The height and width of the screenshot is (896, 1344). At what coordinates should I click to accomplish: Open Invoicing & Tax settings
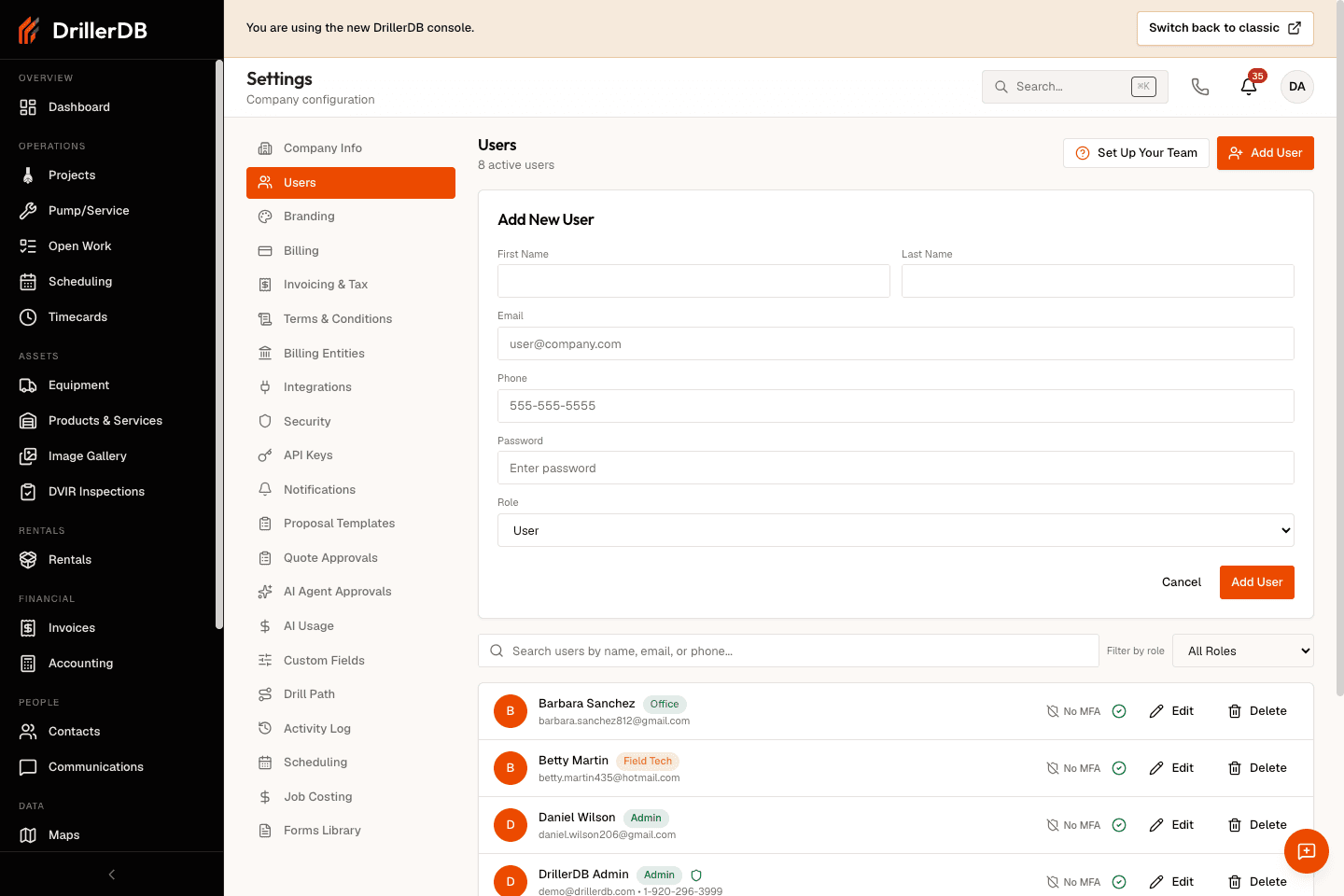[x=351, y=285]
